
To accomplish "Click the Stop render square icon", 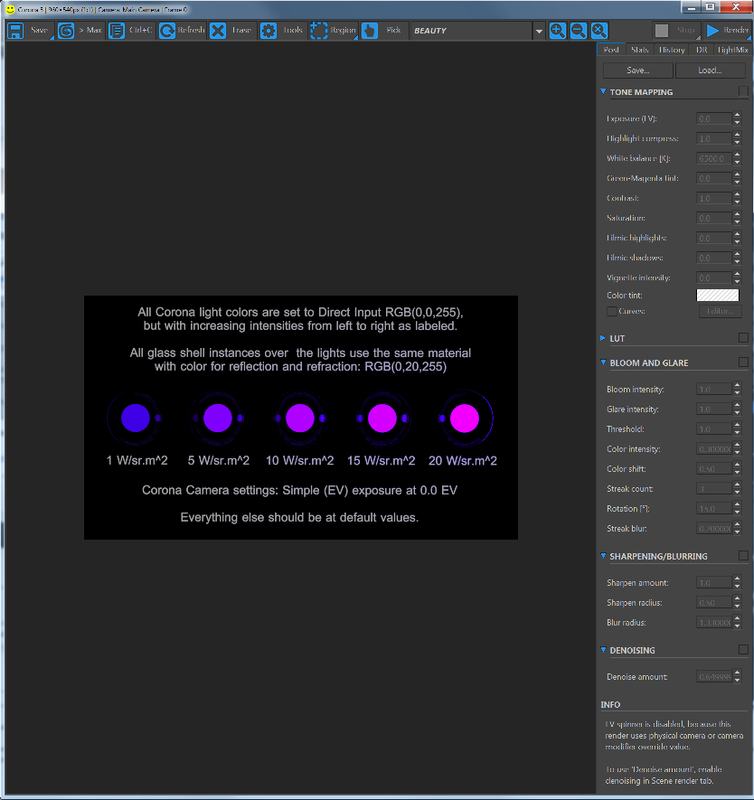I will click(662, 31).
